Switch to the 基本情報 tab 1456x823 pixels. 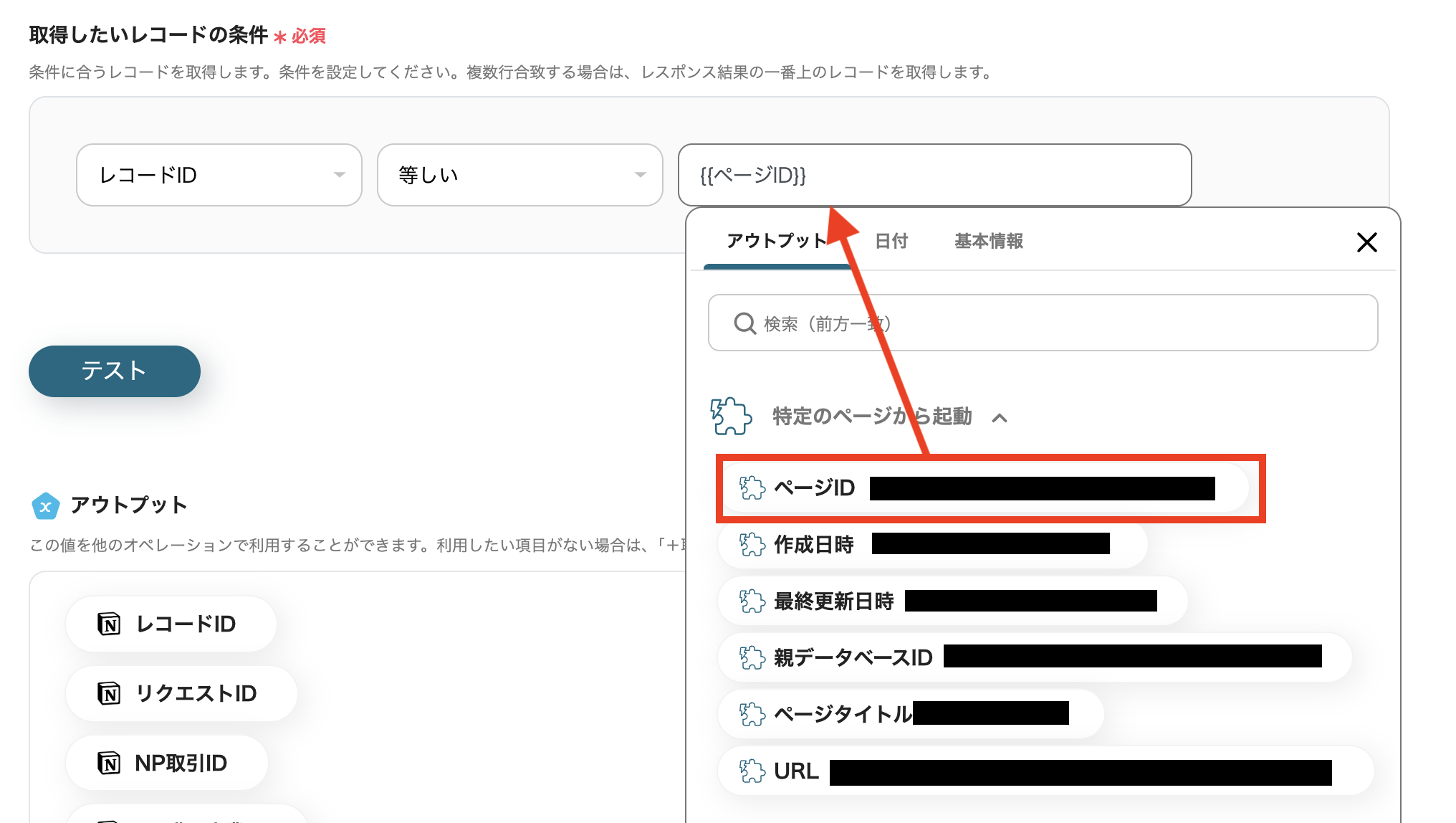point(988,241)
